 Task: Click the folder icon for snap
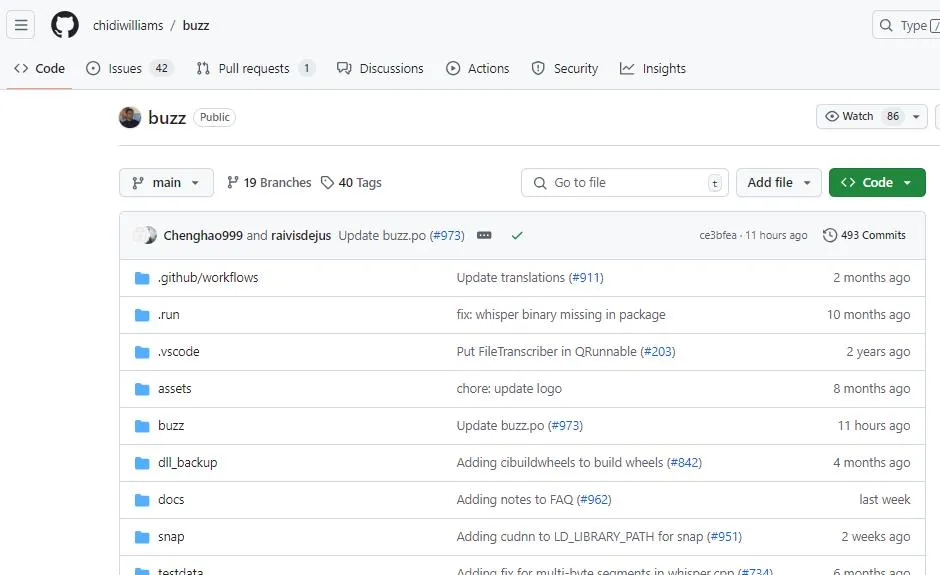pyautogui.click(x=142, y=537)
